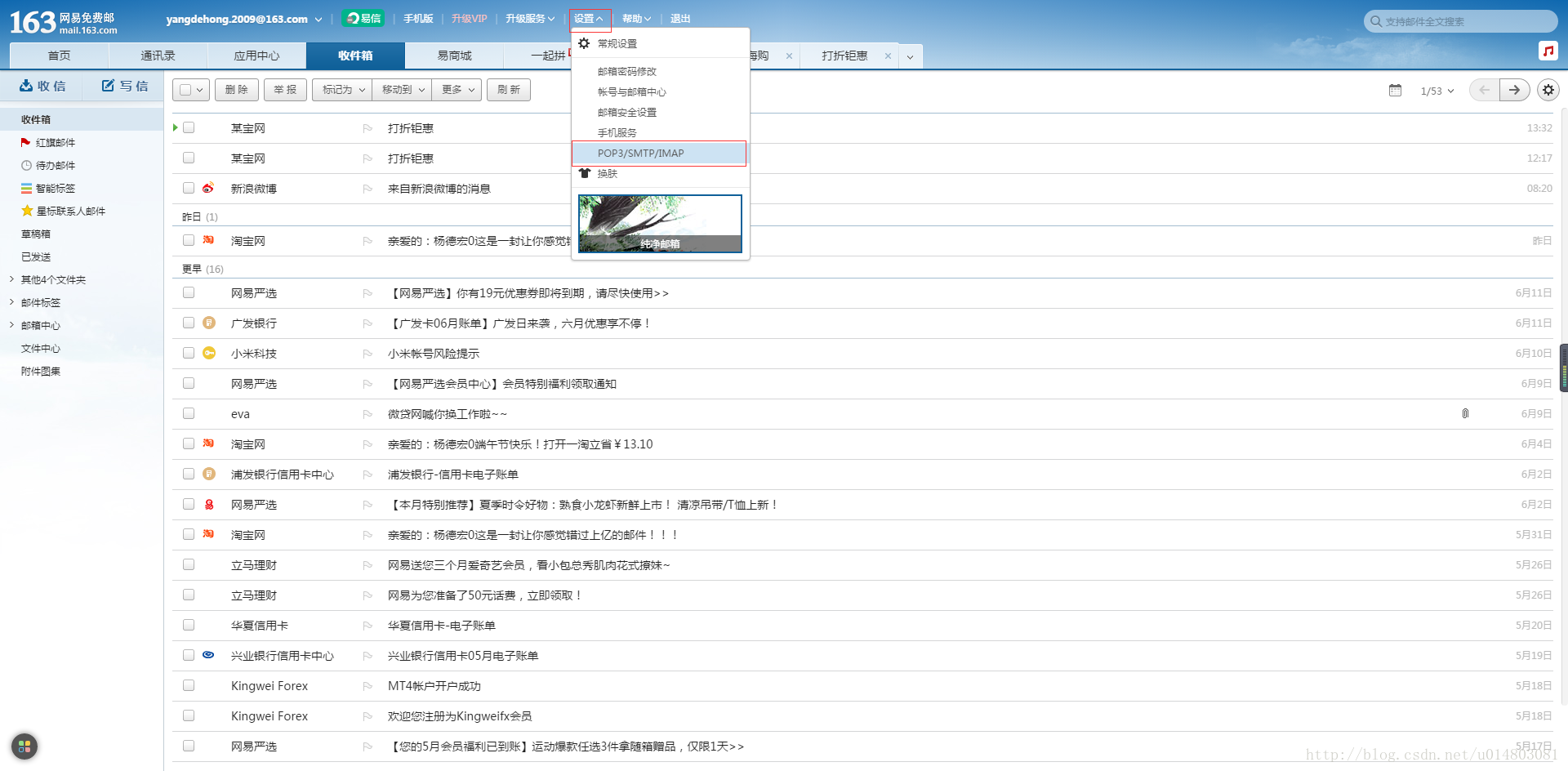Viewport: 1568px width, 771px height.
Task: Switch to the 通讯录 tab
Action: [x=158, y=56]
